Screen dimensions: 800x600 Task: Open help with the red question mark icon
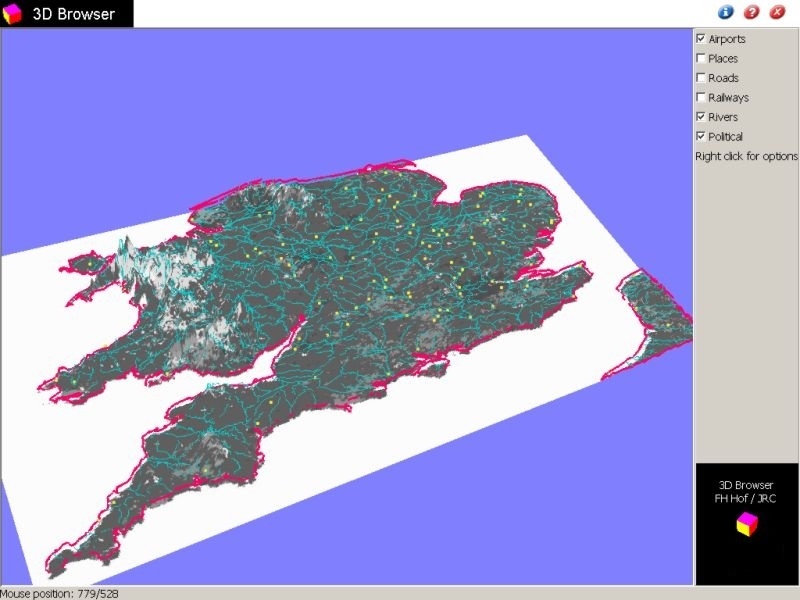click(x=751, y=12)
